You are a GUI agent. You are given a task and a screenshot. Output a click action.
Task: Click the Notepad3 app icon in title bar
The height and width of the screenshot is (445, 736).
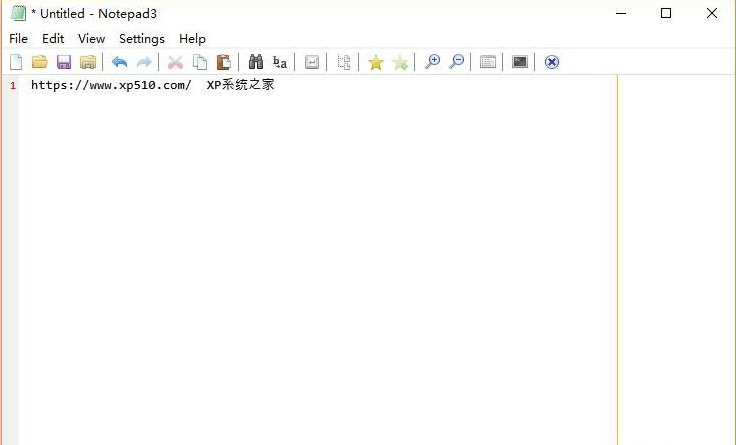(x=18, y=13)
